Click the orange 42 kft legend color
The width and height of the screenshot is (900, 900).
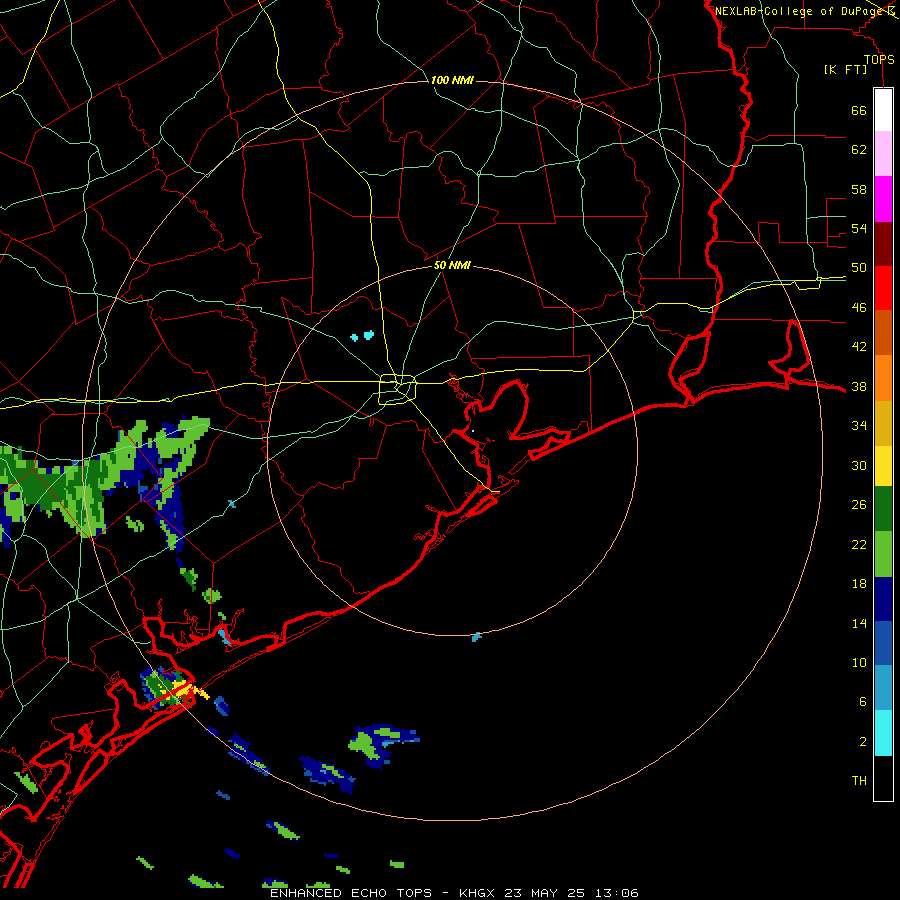(x=883, y=378)
